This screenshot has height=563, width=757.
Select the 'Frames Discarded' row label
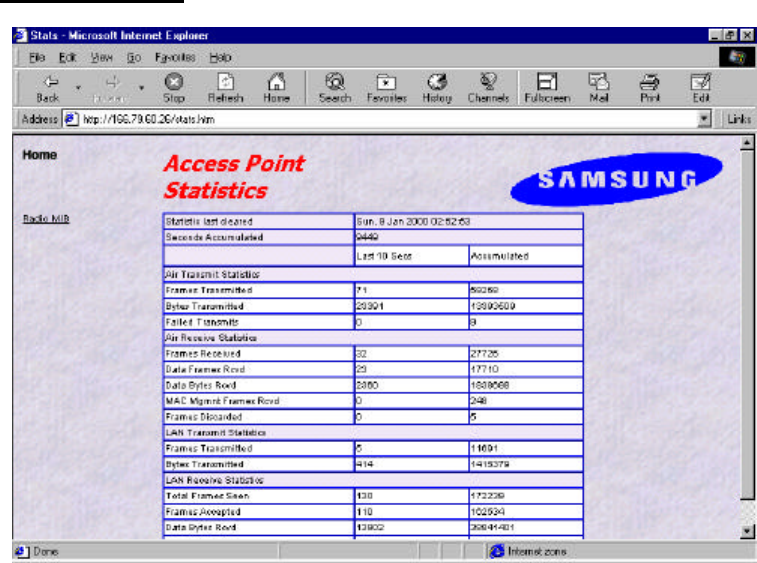click(203, 417)
